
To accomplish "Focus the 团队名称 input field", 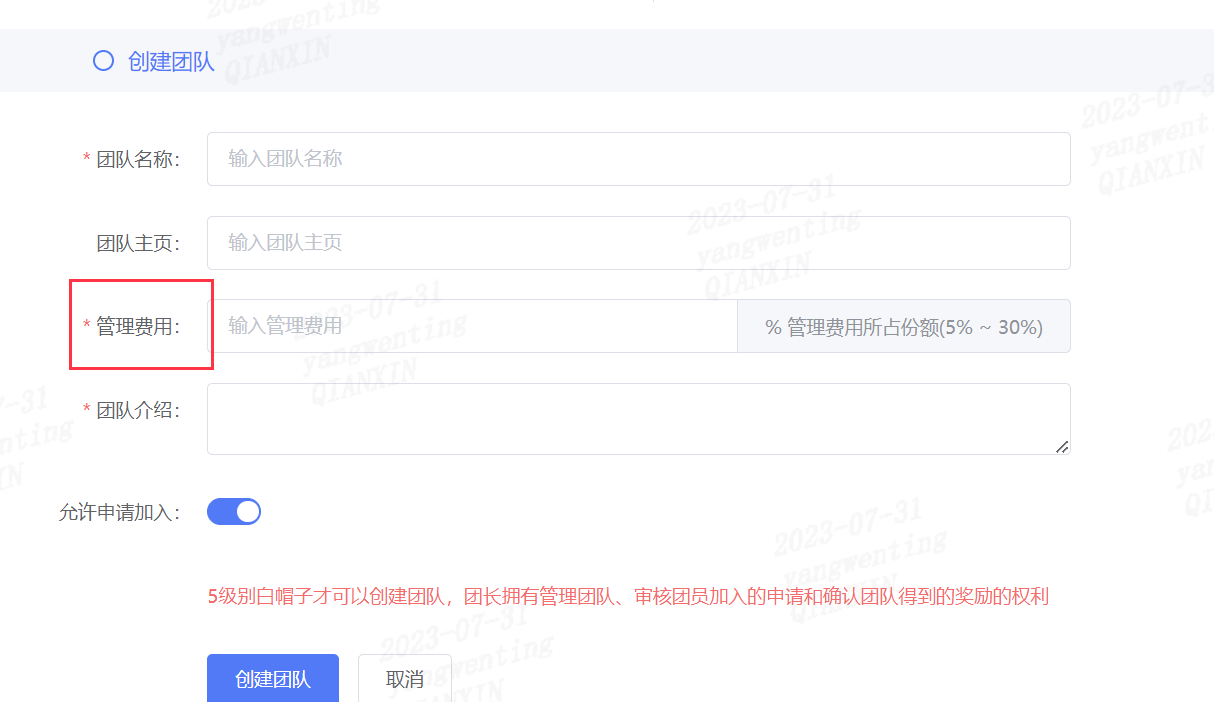I will pos(638,159).
